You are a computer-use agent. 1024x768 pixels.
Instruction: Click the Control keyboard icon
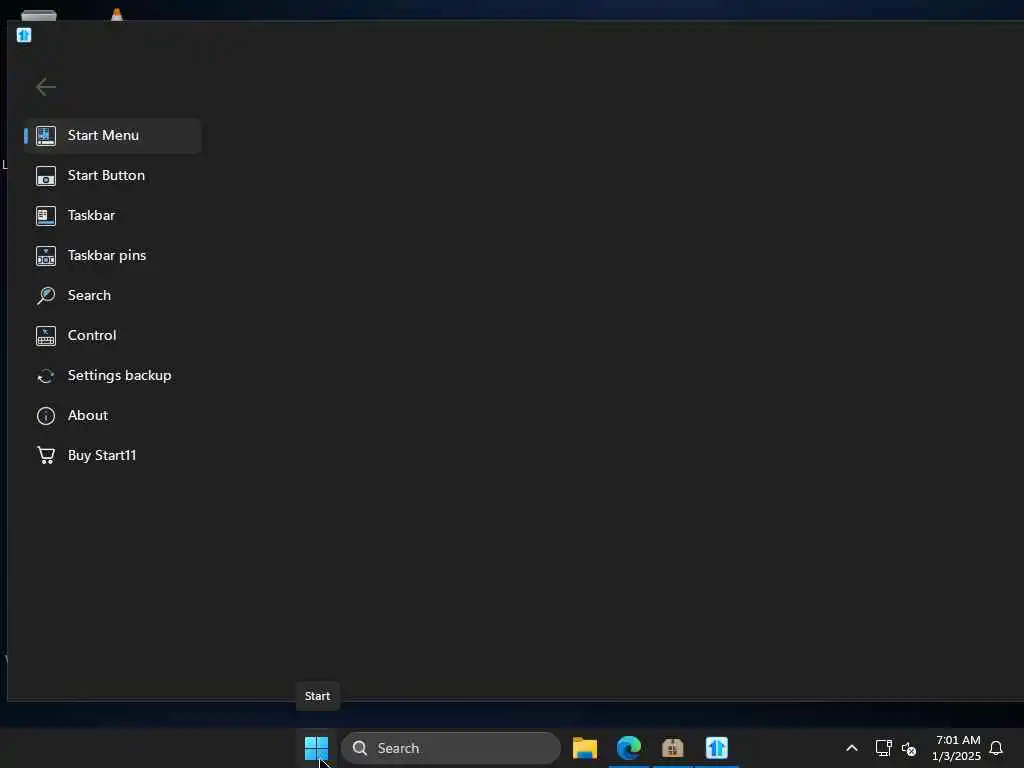tap(46, 336)
